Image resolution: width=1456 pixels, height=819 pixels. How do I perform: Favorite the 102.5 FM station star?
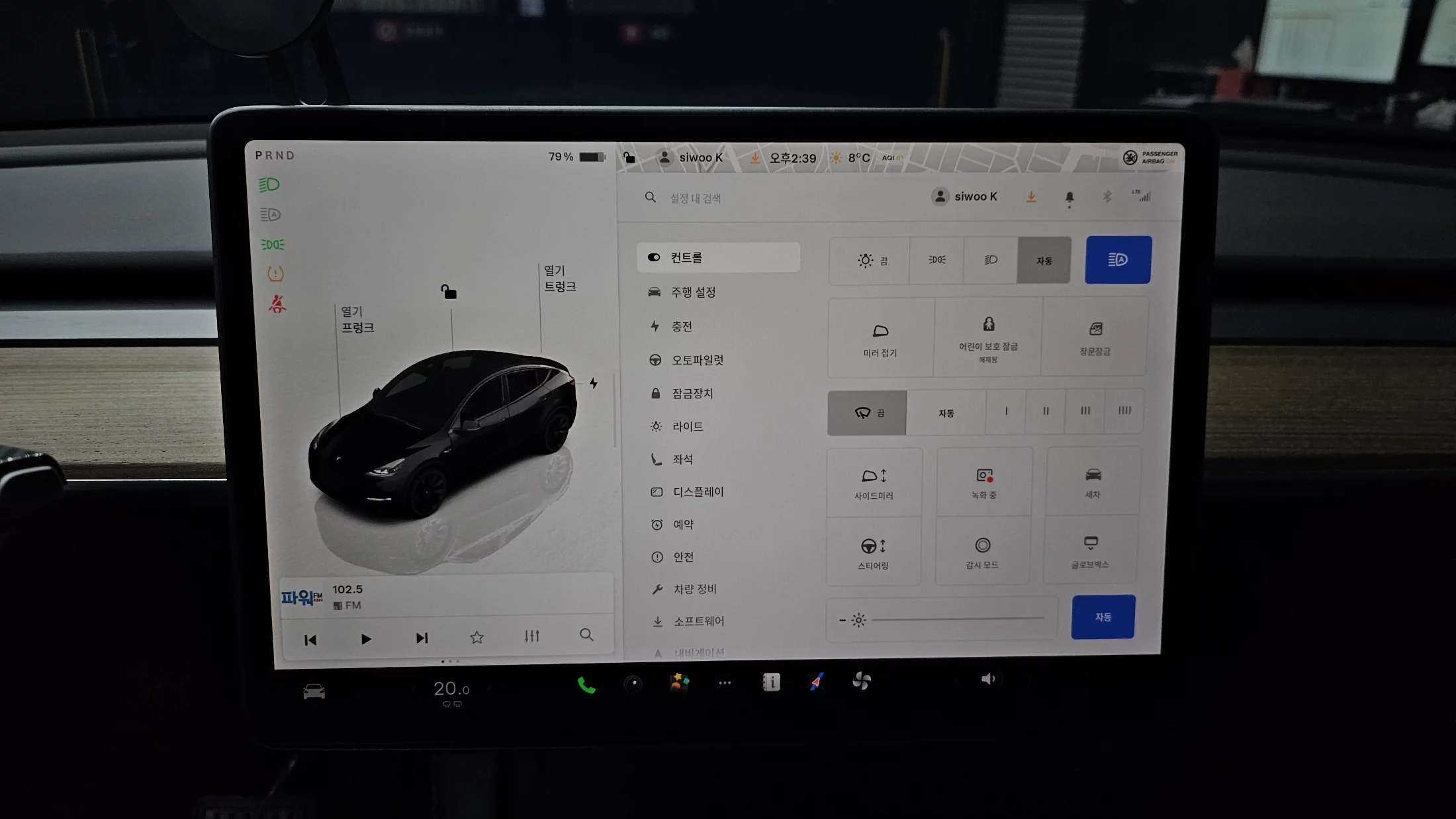click(x=477, y=638)
